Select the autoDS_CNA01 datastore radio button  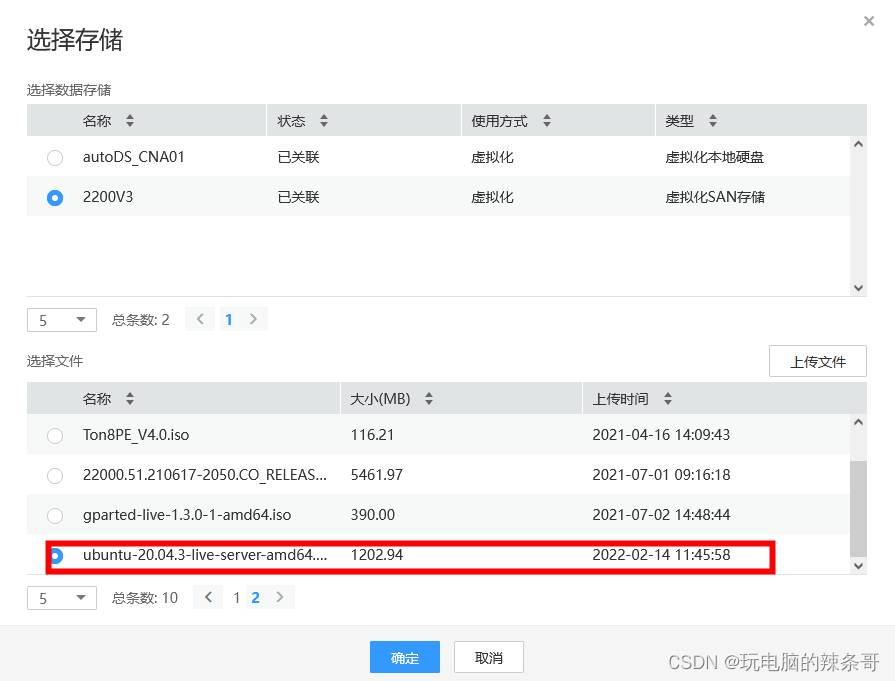[55, 158]
